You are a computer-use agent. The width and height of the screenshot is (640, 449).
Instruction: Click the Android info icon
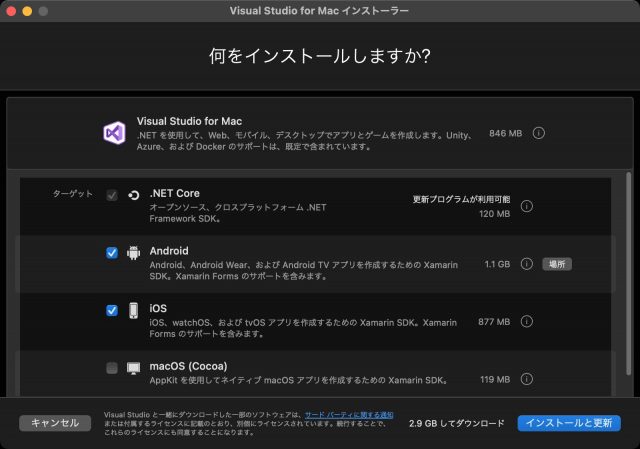point(527,264)
